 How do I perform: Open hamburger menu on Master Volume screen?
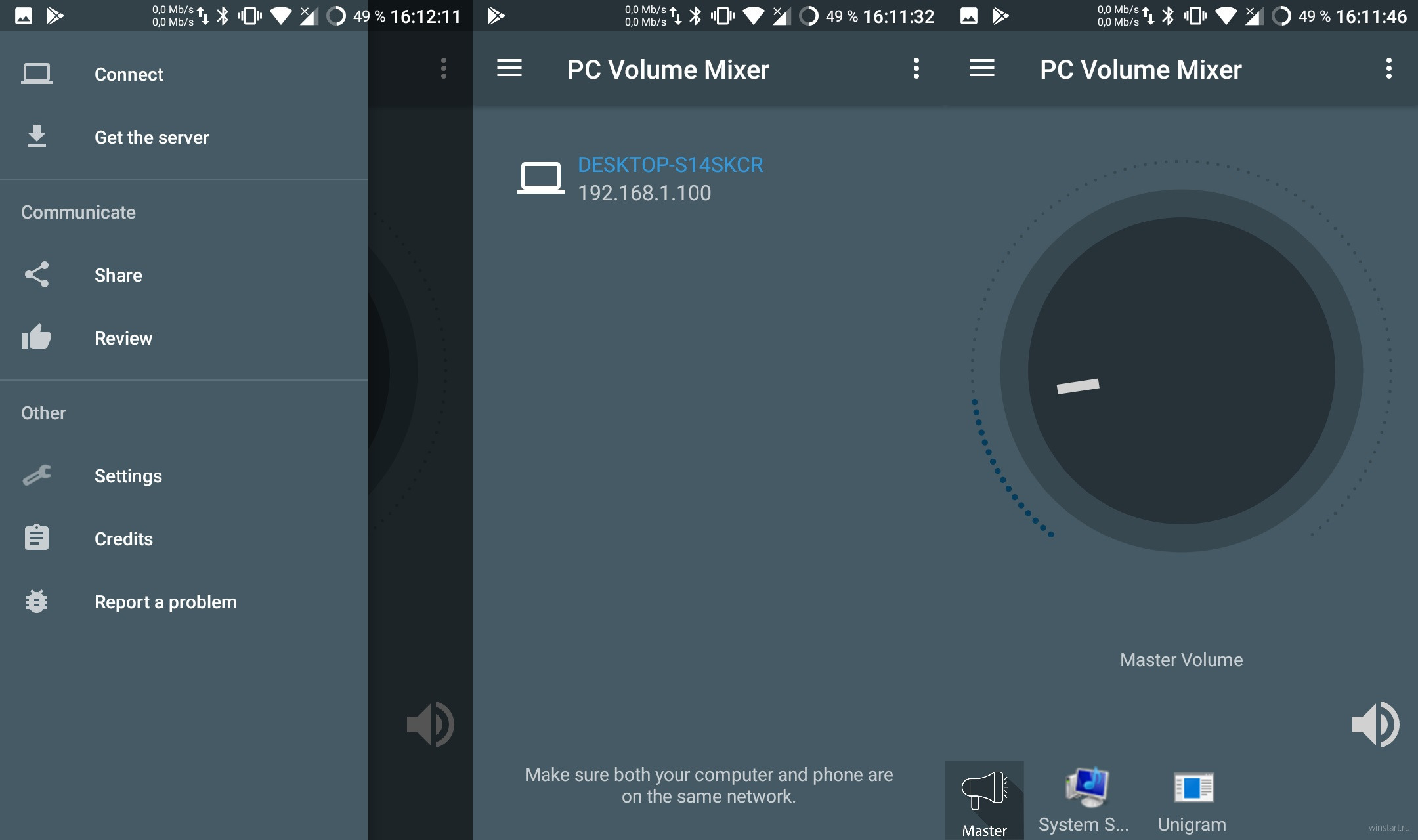tap(982, 68)
